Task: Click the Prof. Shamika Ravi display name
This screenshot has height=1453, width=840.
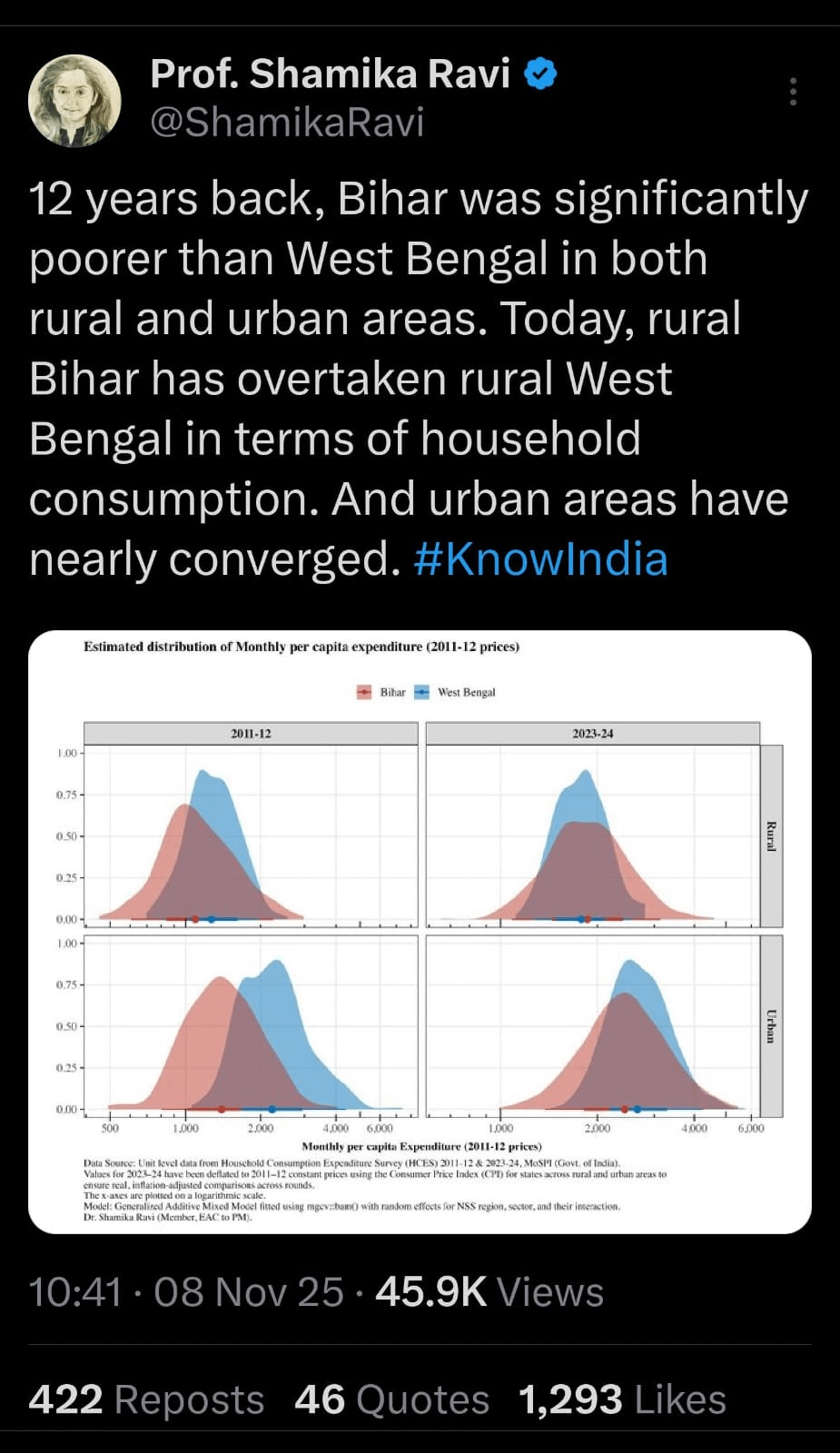Action: click(x=330, y=74)
